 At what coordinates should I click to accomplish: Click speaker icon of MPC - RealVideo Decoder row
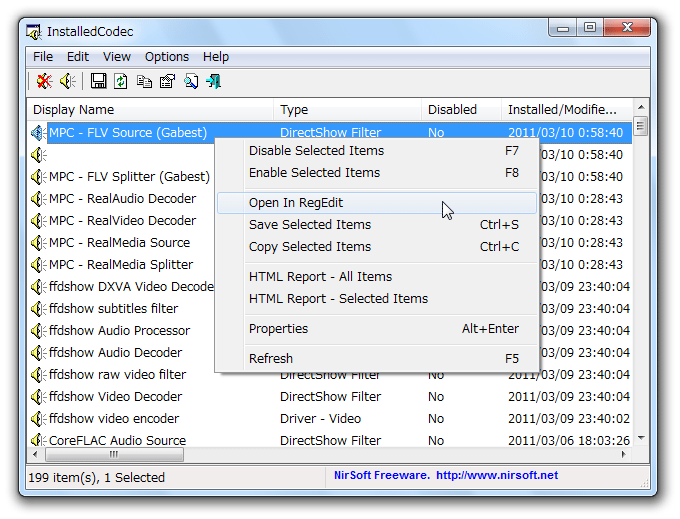(39, 221)
